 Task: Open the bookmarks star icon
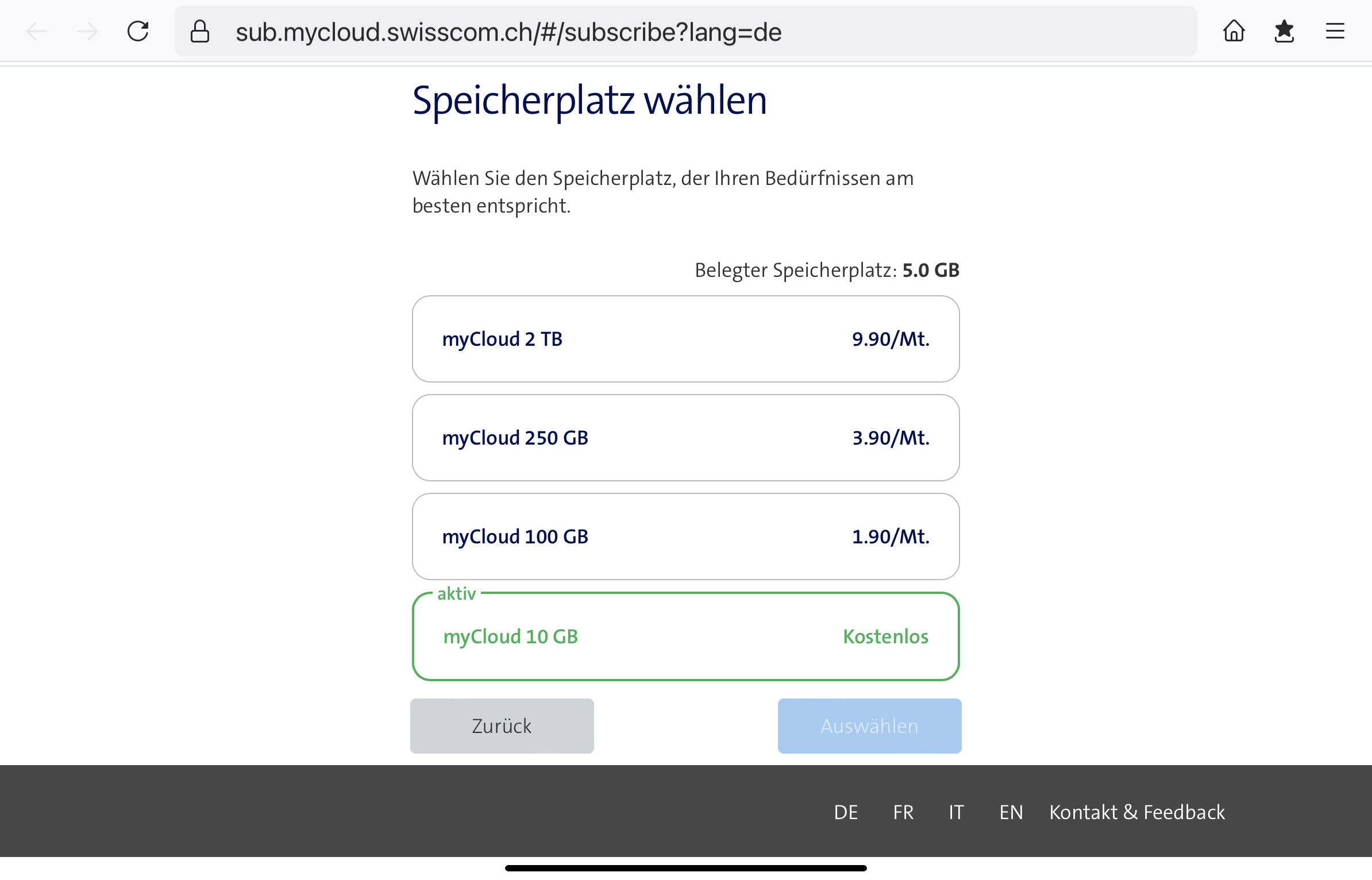[x=1284, y=32]
